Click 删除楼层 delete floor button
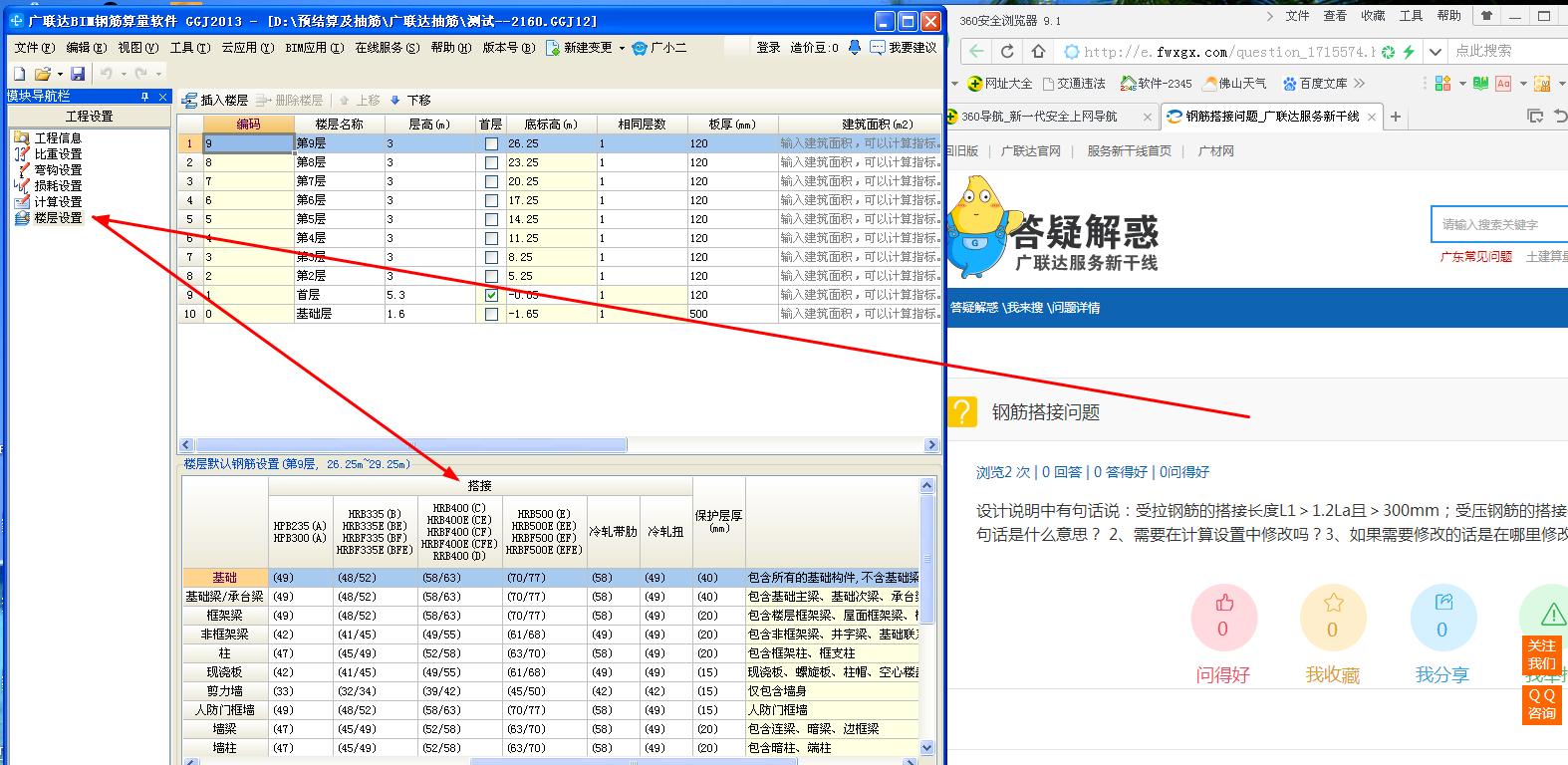This screenshot has width=1568, height=765. 289,101
